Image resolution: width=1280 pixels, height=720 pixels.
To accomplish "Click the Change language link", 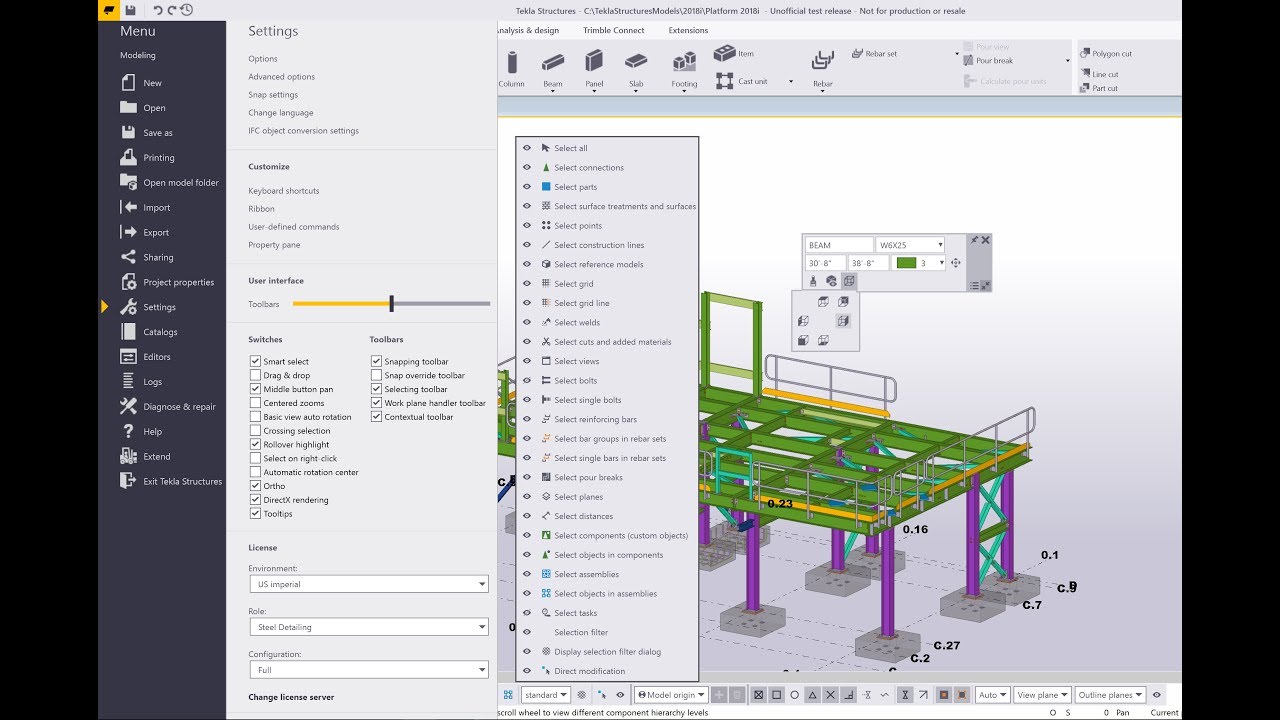I will click(x=281, y=113).
